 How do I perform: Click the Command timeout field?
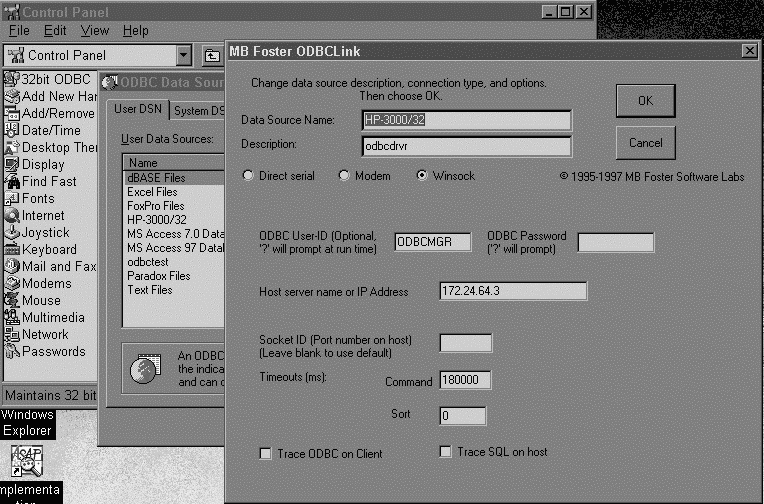tap(465, 380)
